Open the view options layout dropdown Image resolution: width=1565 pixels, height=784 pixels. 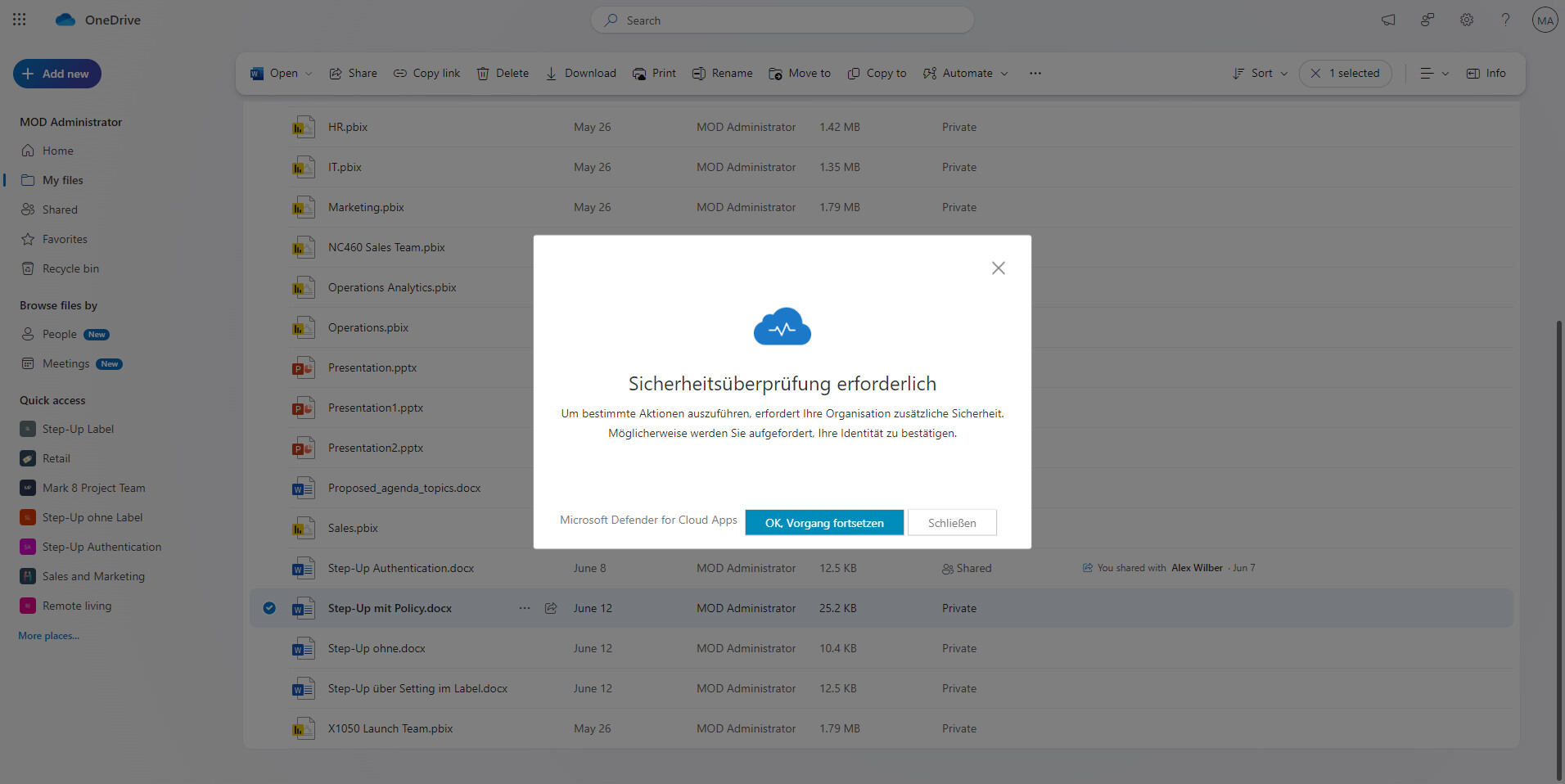pyautogui.click(x=1434, y=73)
